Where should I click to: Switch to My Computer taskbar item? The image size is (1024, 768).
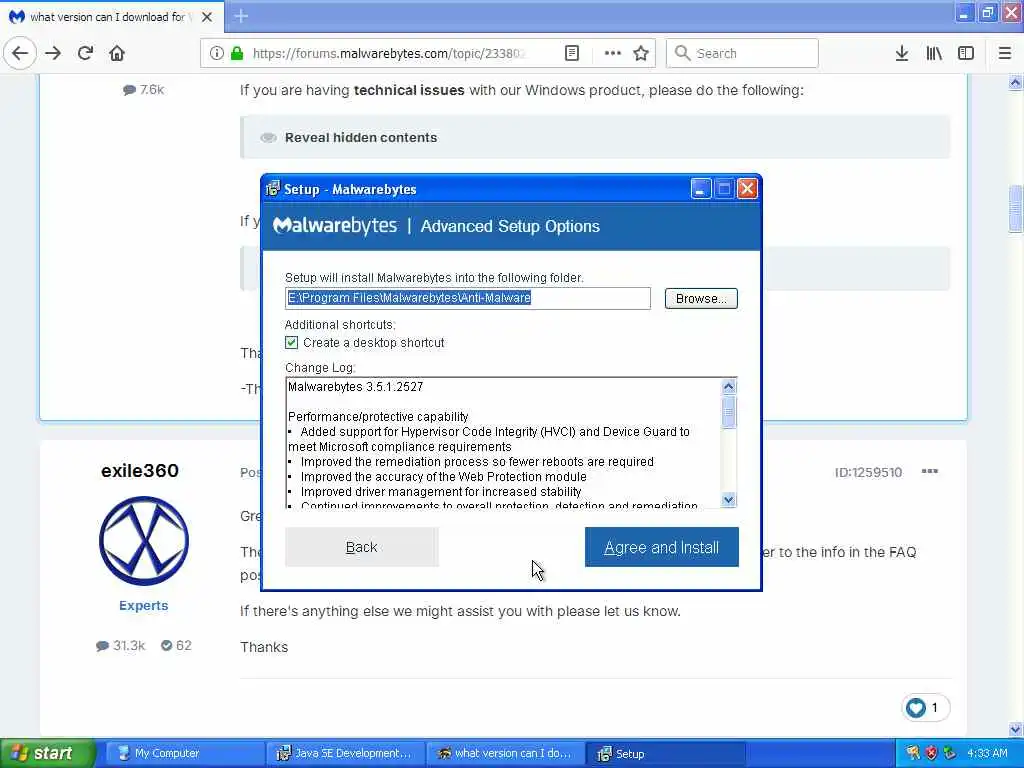tap(185, 753)
